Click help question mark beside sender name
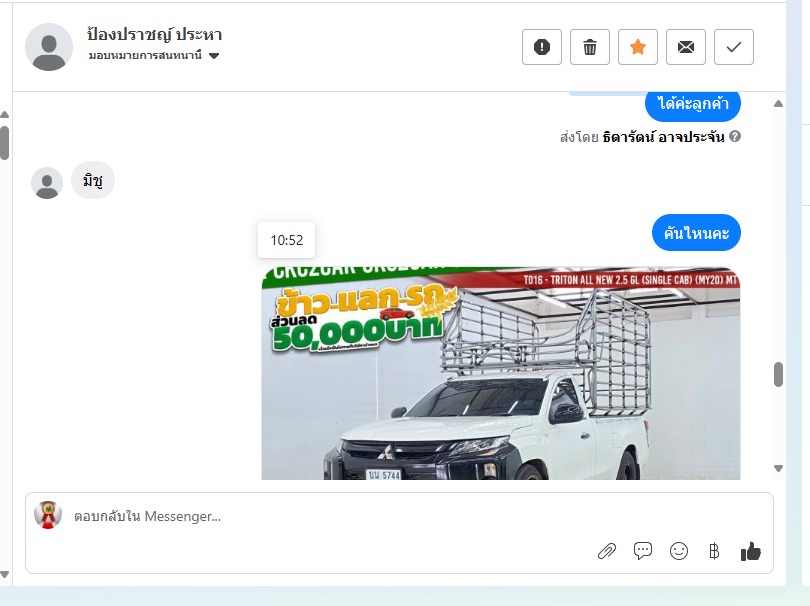The height and width of the screenshot is (606, 810). click(735, 136)
